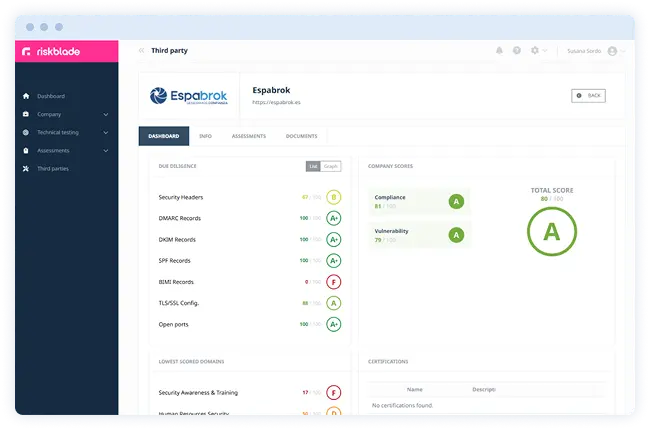The width and height of the screenshot is (650, 430).
Task: Expand the Company sidebar menu
Action: (x=106, y=114)
